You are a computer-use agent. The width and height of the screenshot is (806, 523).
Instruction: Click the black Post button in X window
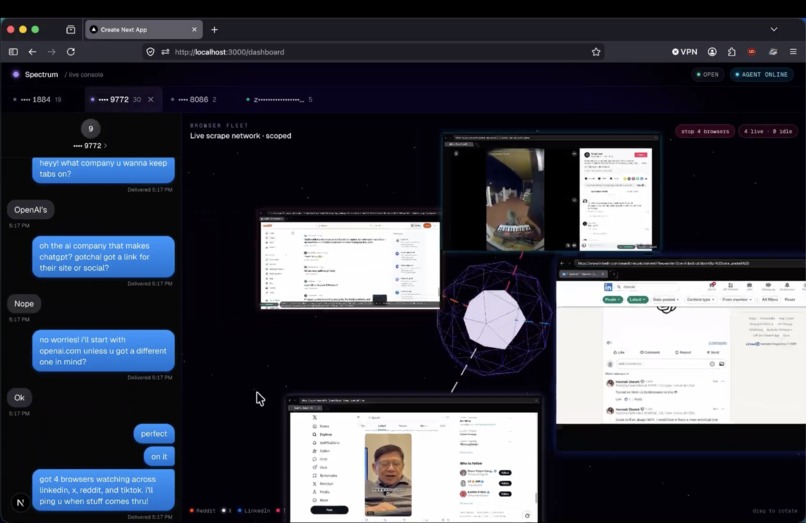pyautogui.click(x=329, y=510)
